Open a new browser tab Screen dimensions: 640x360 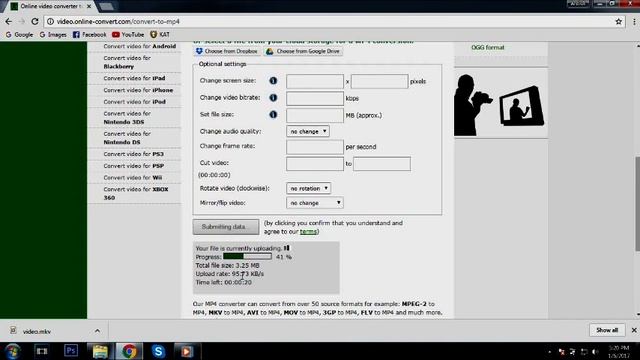point(107,6)
